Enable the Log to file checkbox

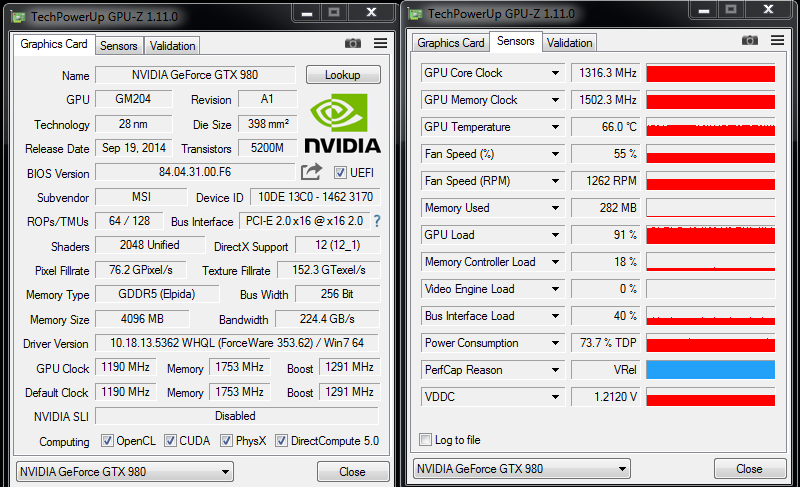[x=425, y=440]
